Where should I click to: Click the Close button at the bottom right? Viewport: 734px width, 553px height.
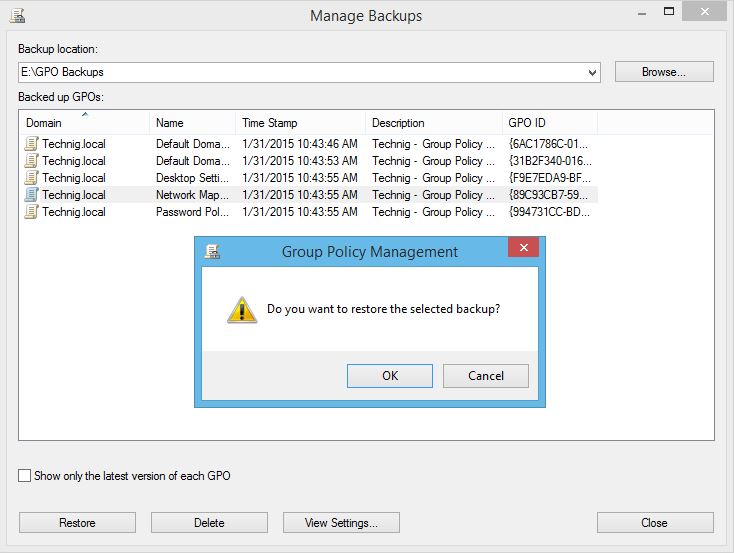[x=655, y=523]
